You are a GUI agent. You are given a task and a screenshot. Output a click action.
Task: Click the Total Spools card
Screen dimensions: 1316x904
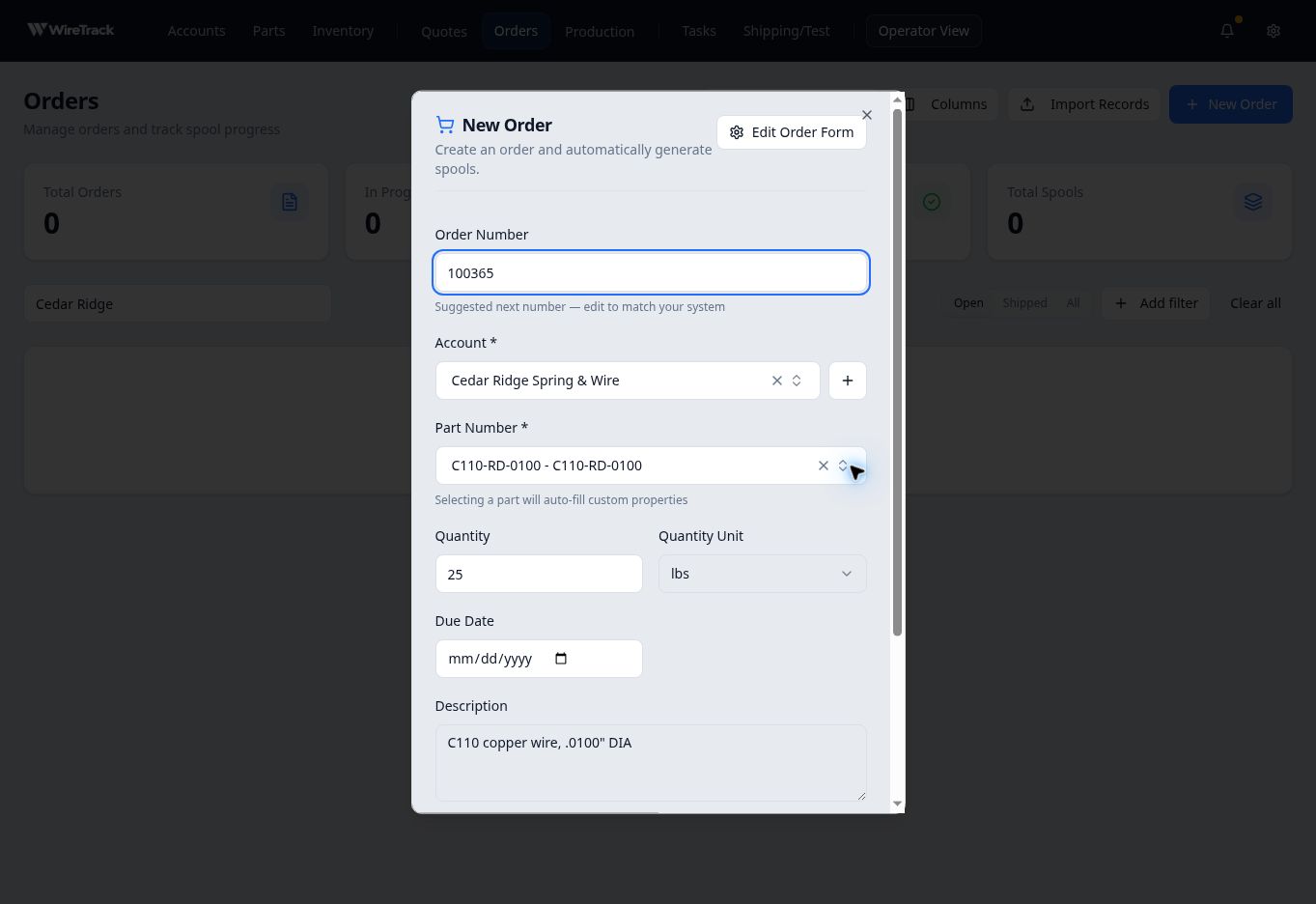[1139, 212]
